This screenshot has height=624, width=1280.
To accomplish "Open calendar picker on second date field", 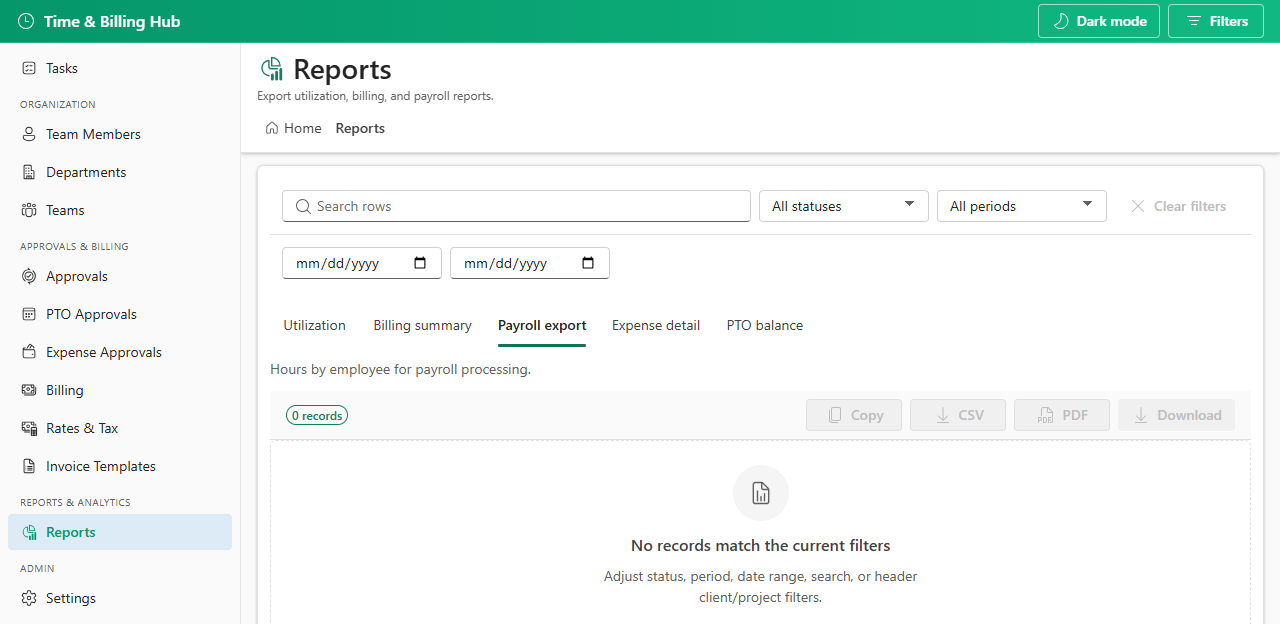I will (x=588, y=263).
